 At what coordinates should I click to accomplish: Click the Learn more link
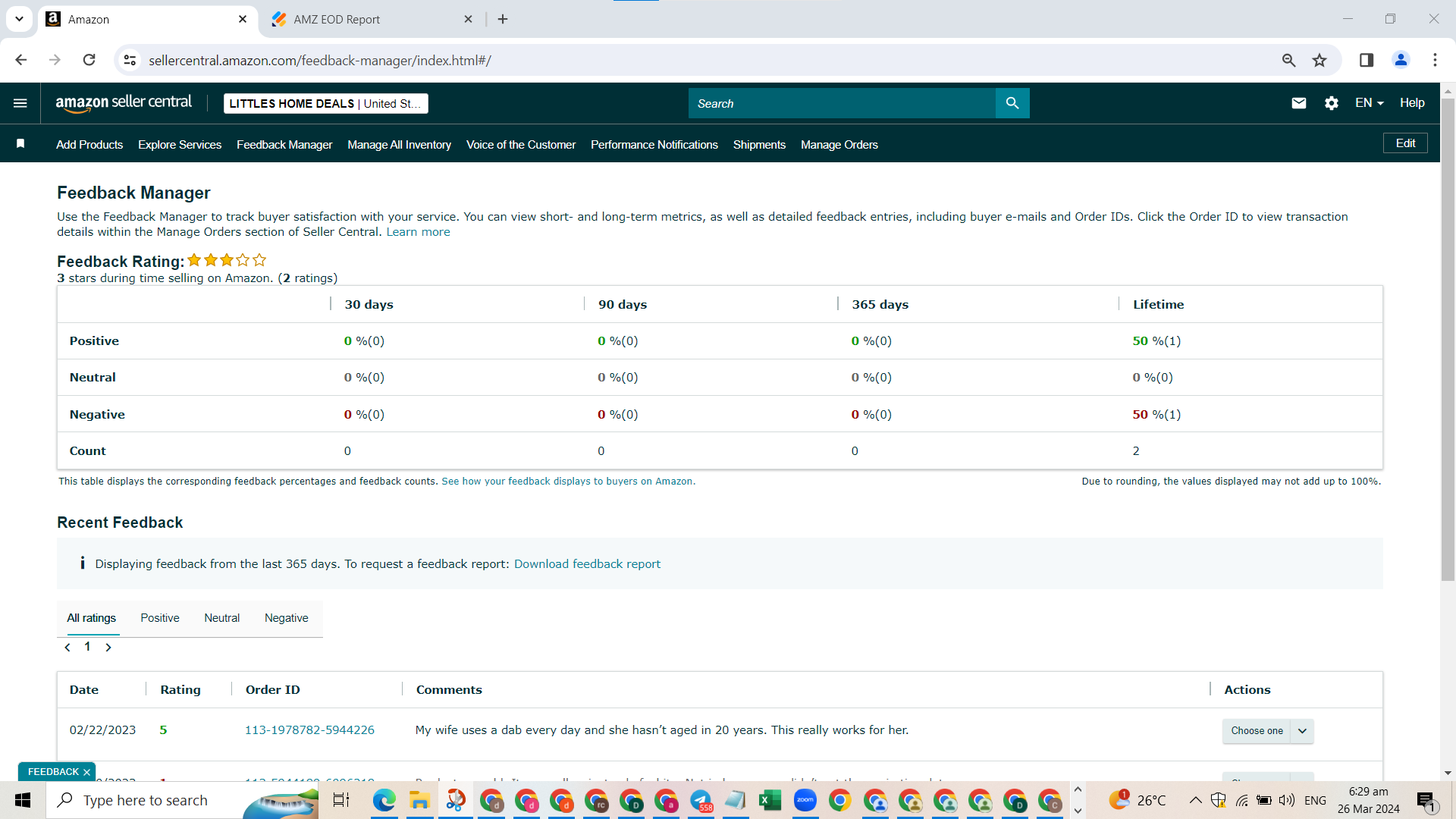click(x=418, y=232)
